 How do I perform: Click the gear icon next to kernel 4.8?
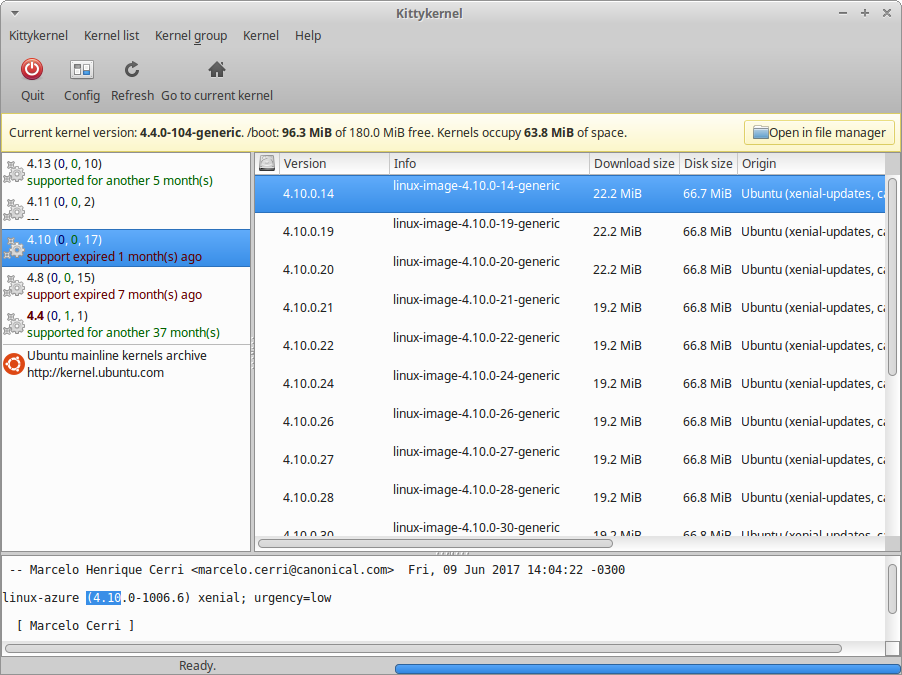click(14, 285)
